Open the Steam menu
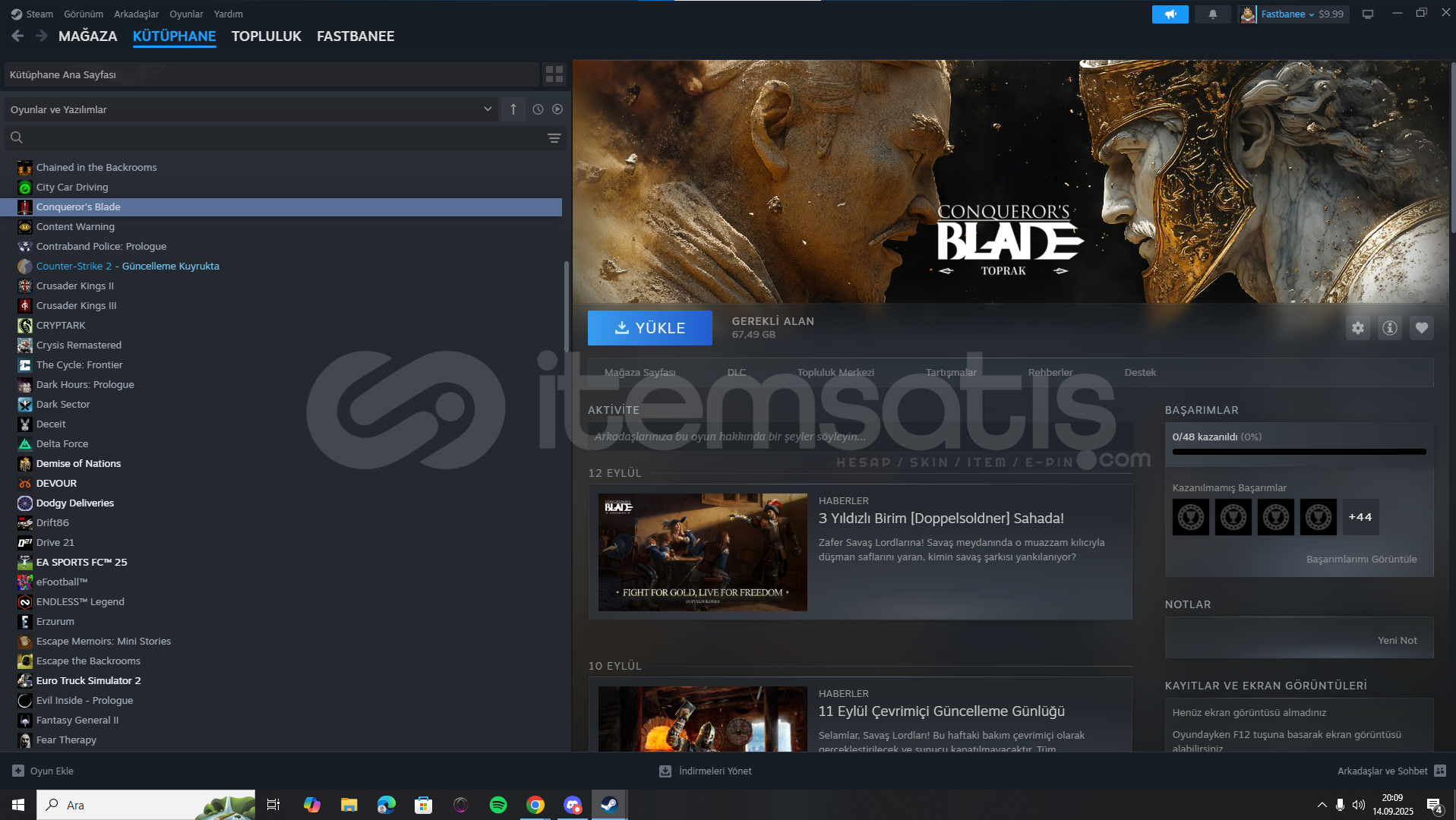The image size is (1456, 820). 32,14
